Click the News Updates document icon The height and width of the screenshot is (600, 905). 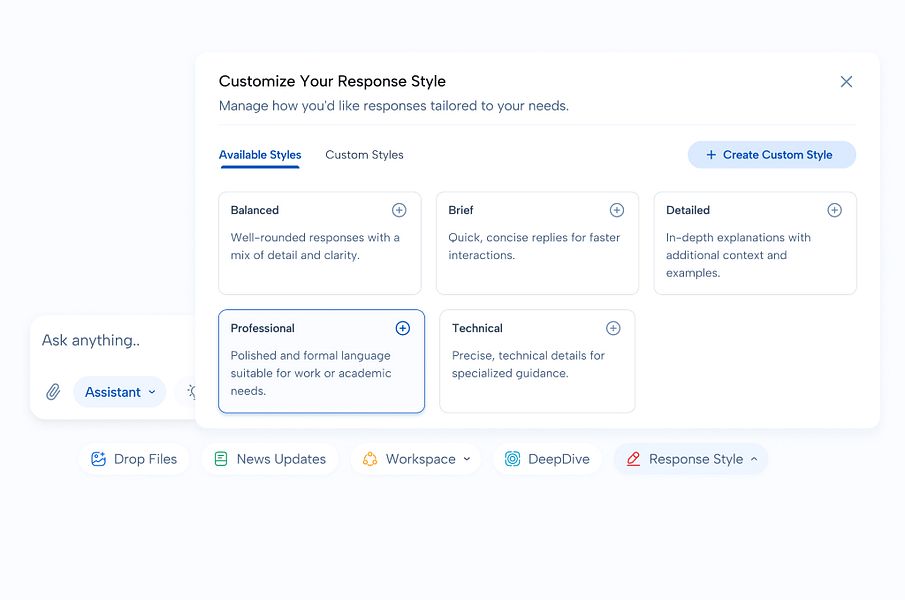click(221, 459)
